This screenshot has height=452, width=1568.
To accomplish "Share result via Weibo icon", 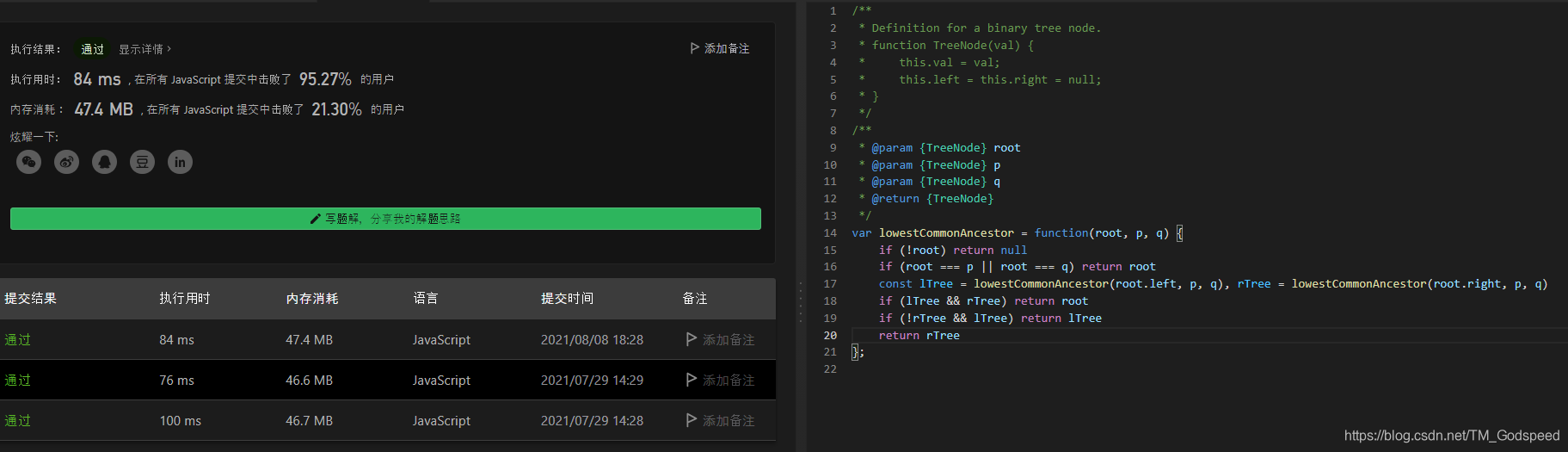I will (x=67, y=162).
